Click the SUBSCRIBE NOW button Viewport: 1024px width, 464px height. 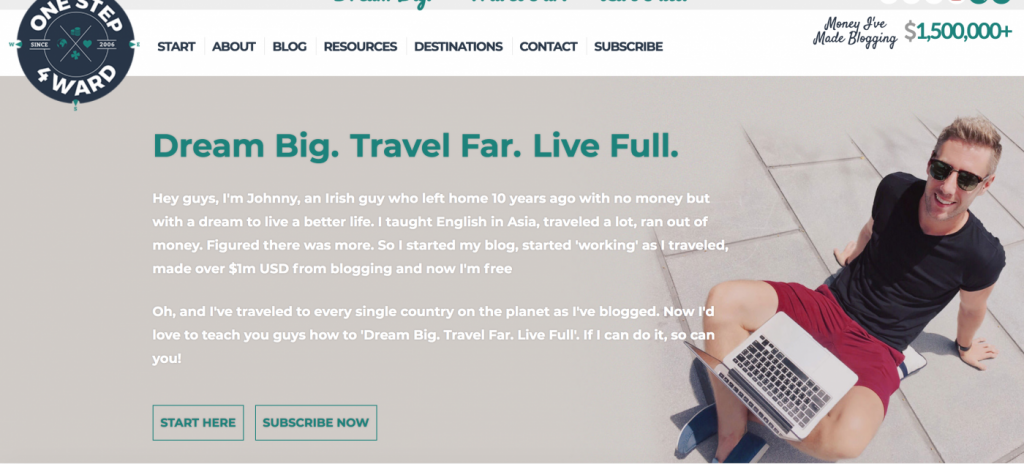click(x=316, y=423)
